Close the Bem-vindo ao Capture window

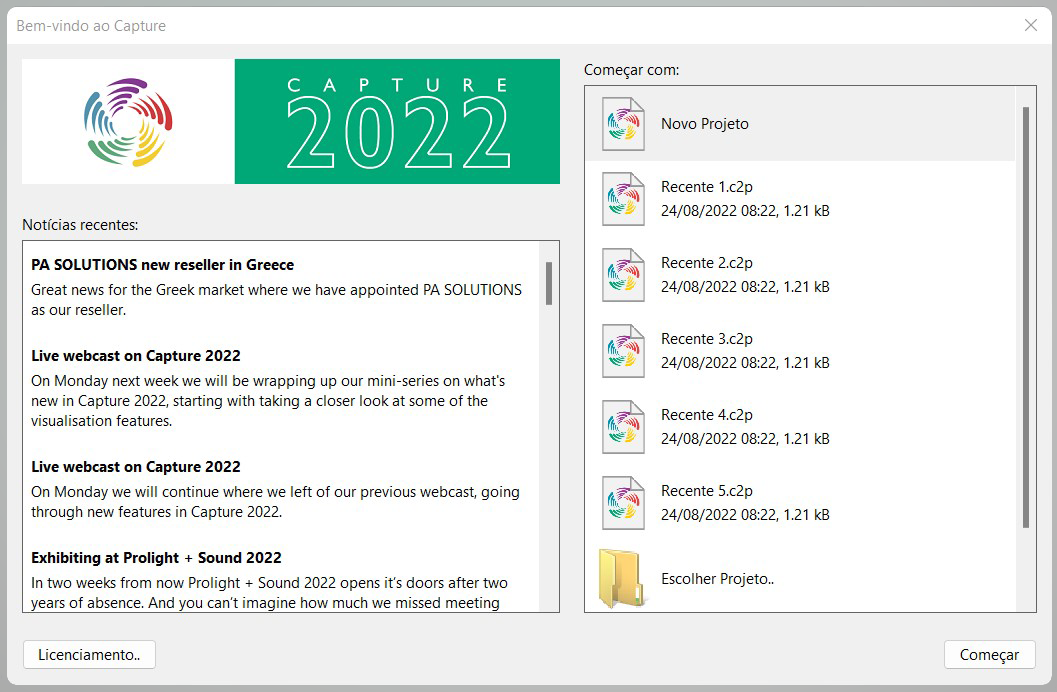(x=1030, y=26)
